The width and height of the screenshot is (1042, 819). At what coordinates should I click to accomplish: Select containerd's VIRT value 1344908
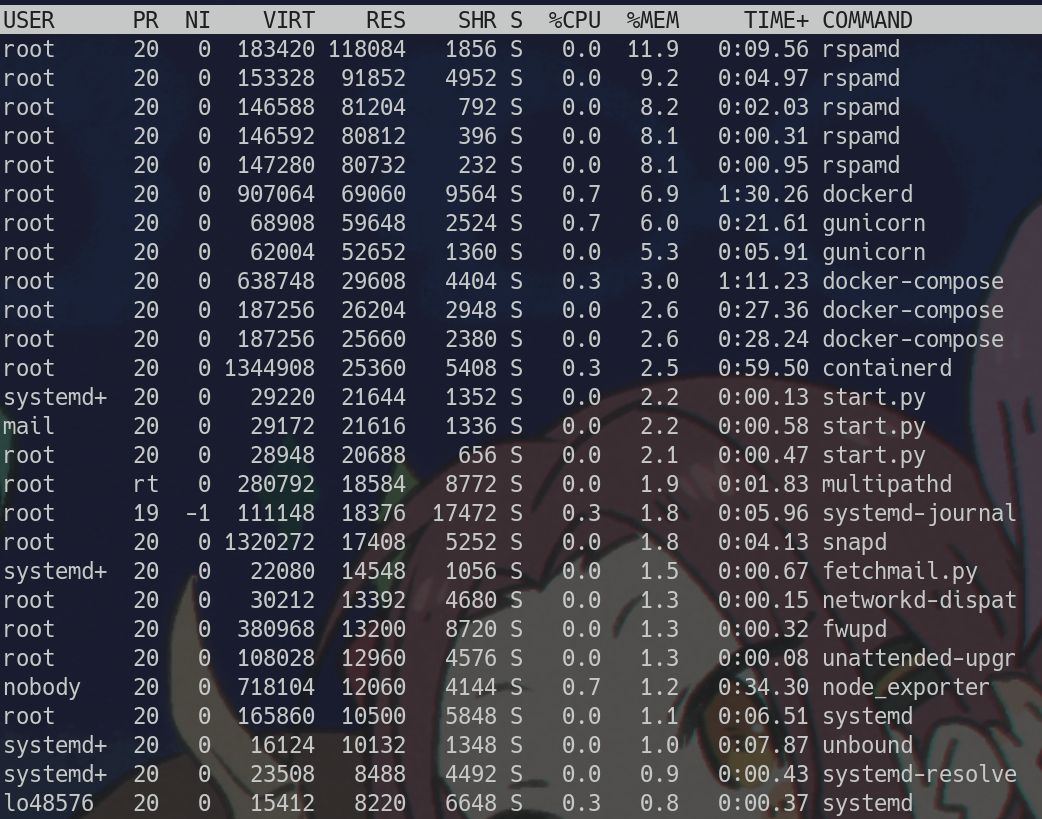[269, 368]
